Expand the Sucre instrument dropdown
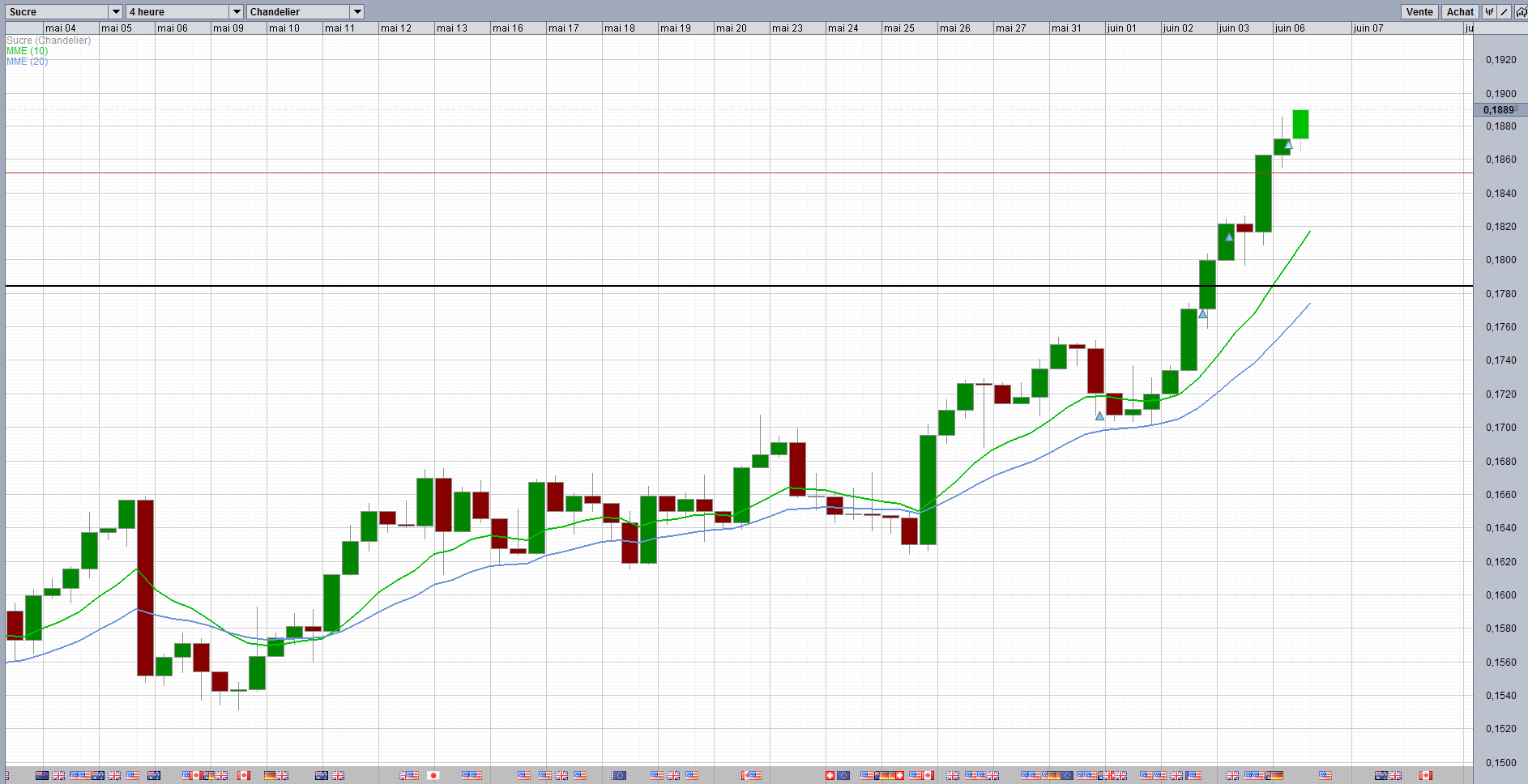The image size is (1528, 784). pos(116,11)
